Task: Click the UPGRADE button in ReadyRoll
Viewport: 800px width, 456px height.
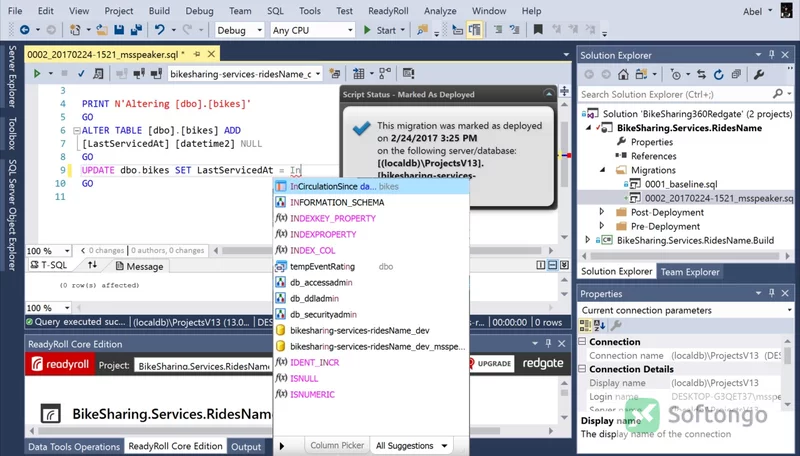Action: point(489,363)
